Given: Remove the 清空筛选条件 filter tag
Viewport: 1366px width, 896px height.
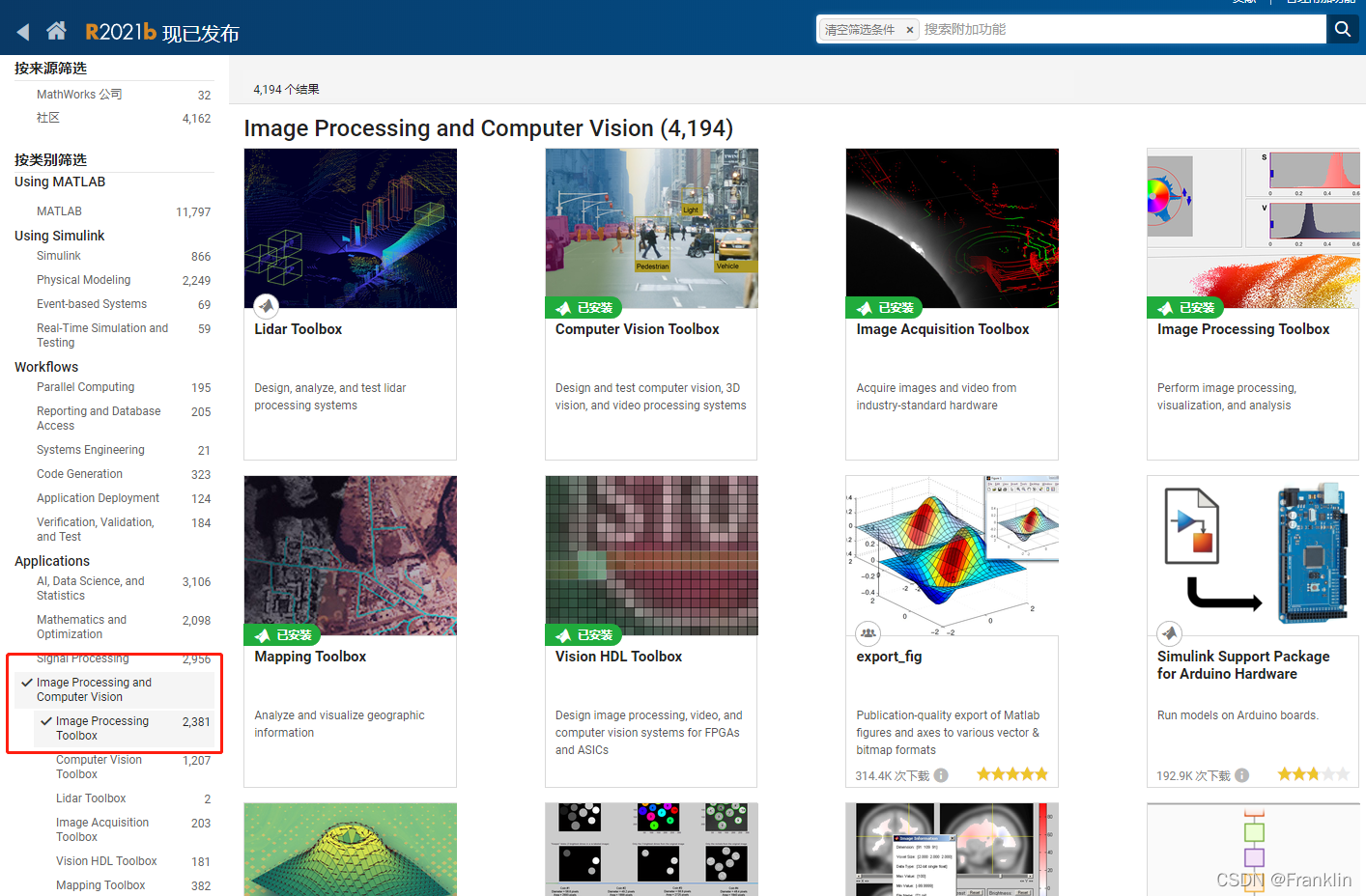Looking at the screenshot, I should [909, 30].
